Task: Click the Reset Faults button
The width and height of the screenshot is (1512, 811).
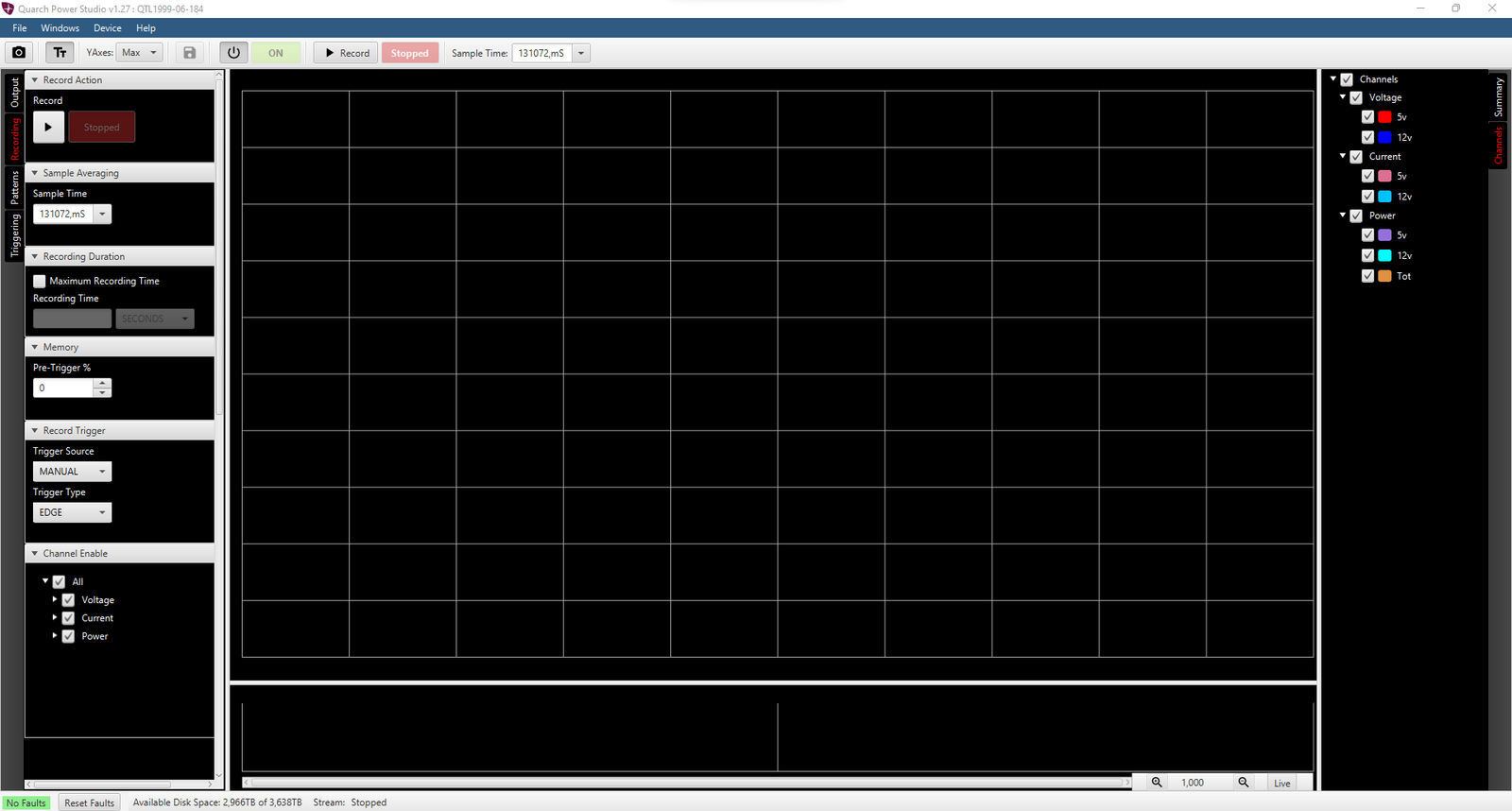Action: [89, 802]
